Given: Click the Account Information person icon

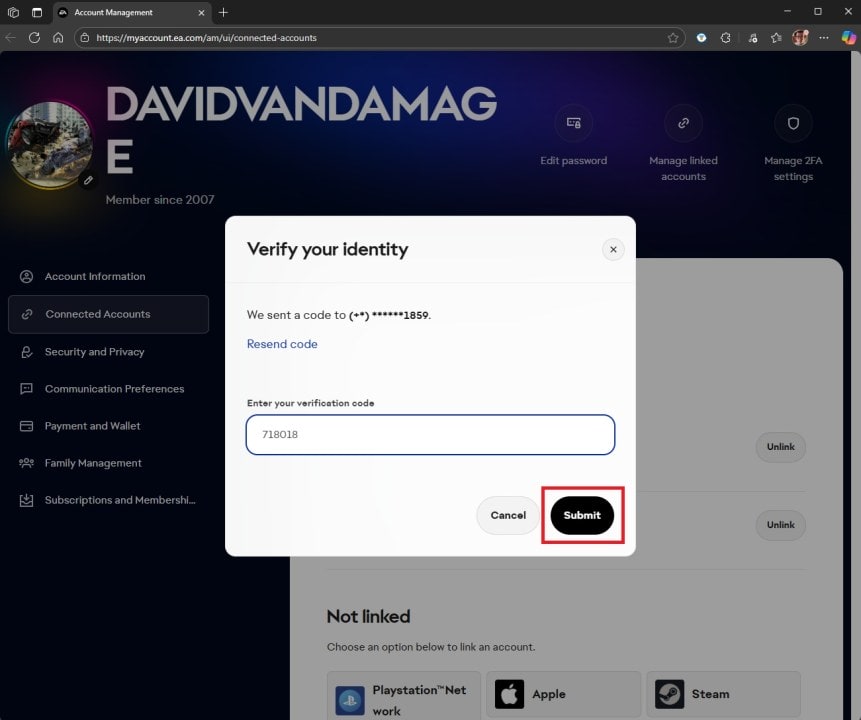Looking at the screenshot, I should coord(24,276).
